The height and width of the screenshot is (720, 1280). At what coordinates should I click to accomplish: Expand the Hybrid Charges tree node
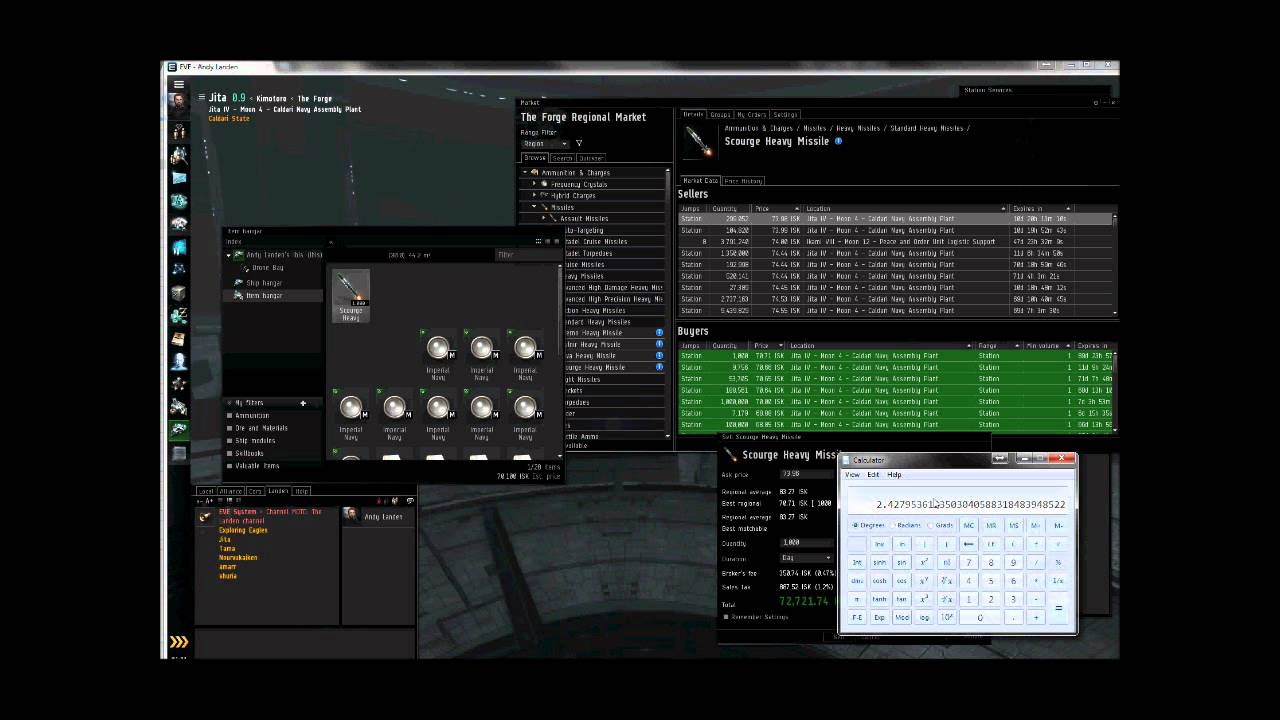coord(534,196)
